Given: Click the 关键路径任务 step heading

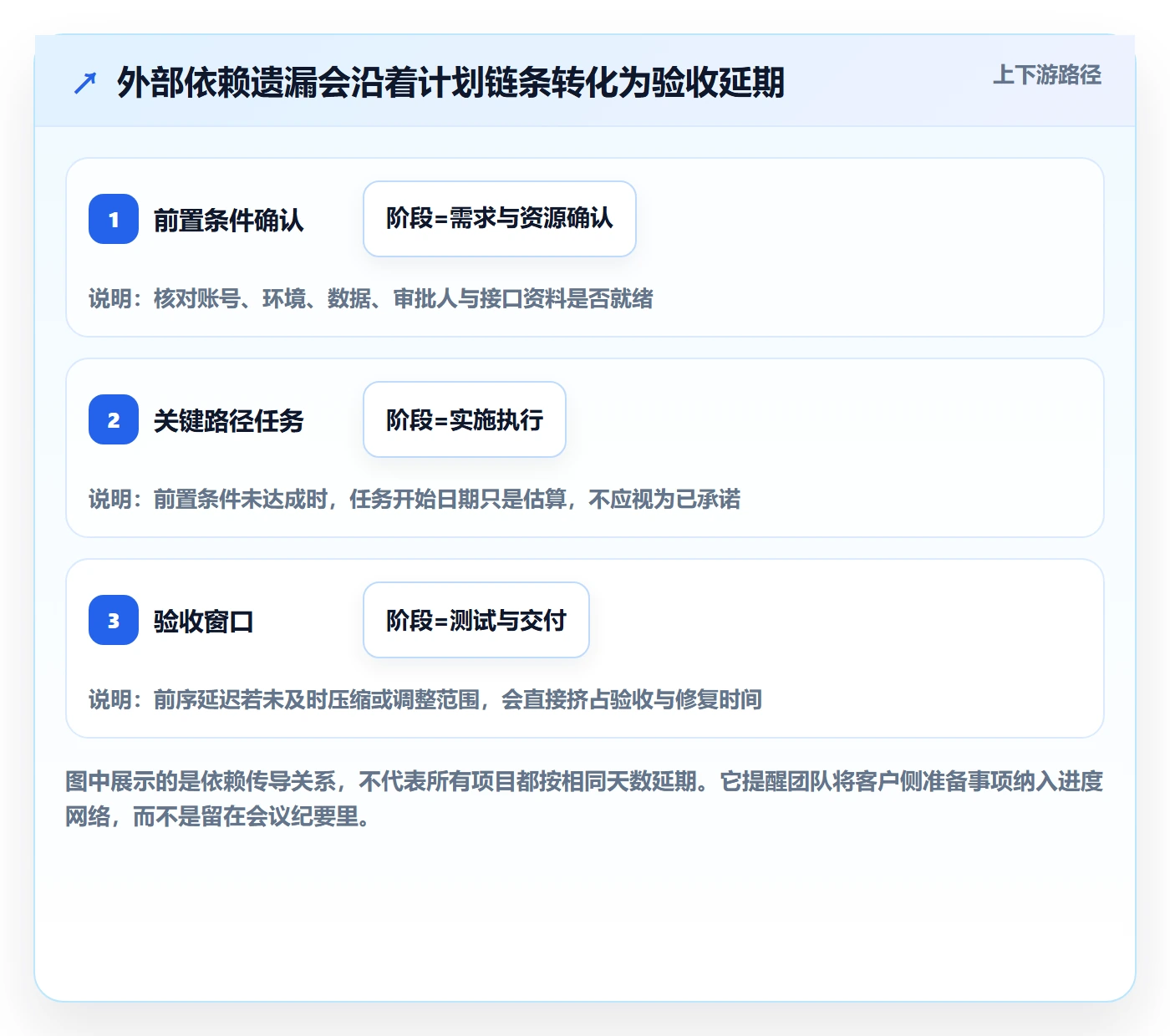Looking at the screenshot, I should point(229,420).
